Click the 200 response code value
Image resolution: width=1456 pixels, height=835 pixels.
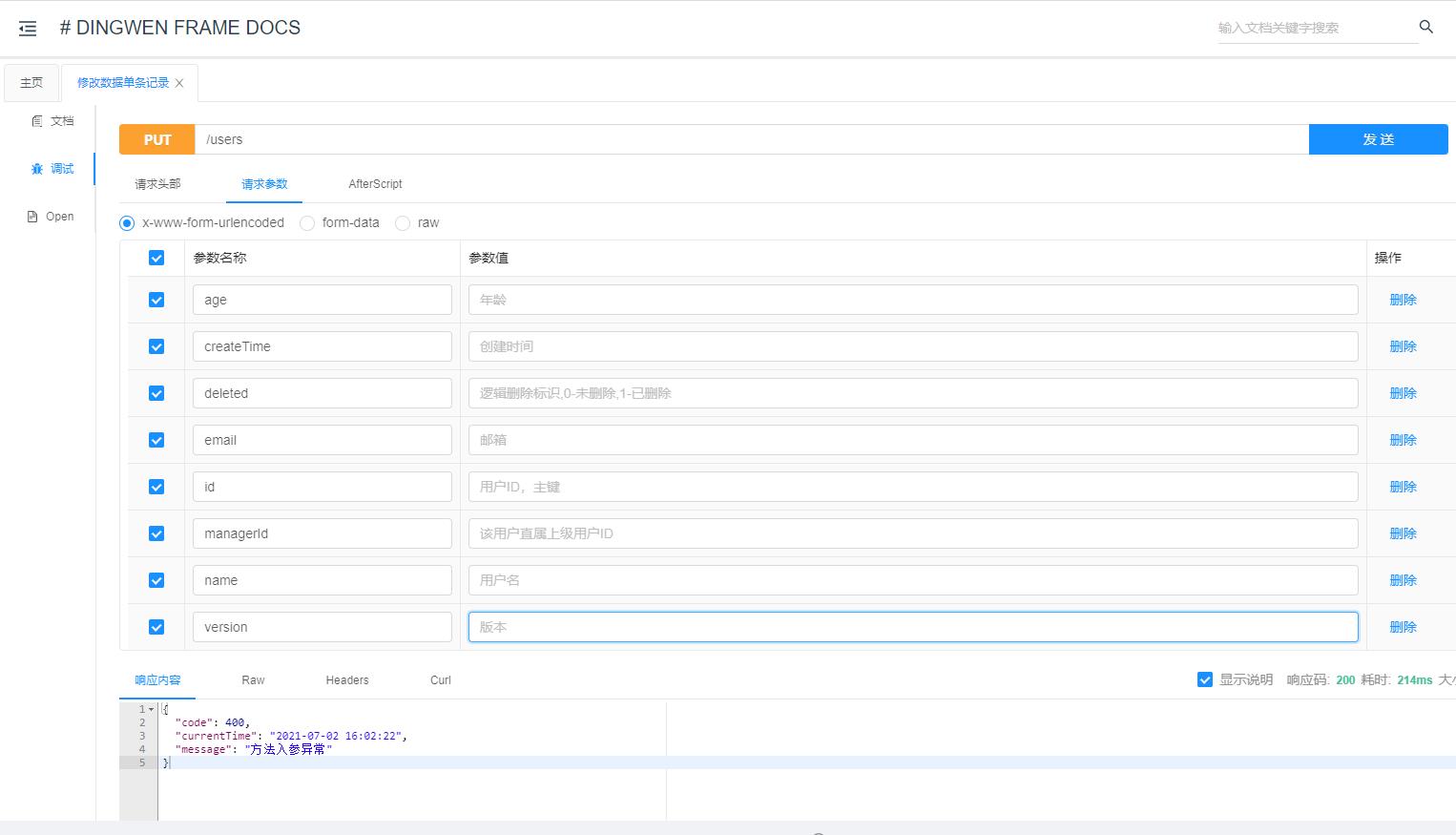pyautogui.click(x=1345, y=680)
